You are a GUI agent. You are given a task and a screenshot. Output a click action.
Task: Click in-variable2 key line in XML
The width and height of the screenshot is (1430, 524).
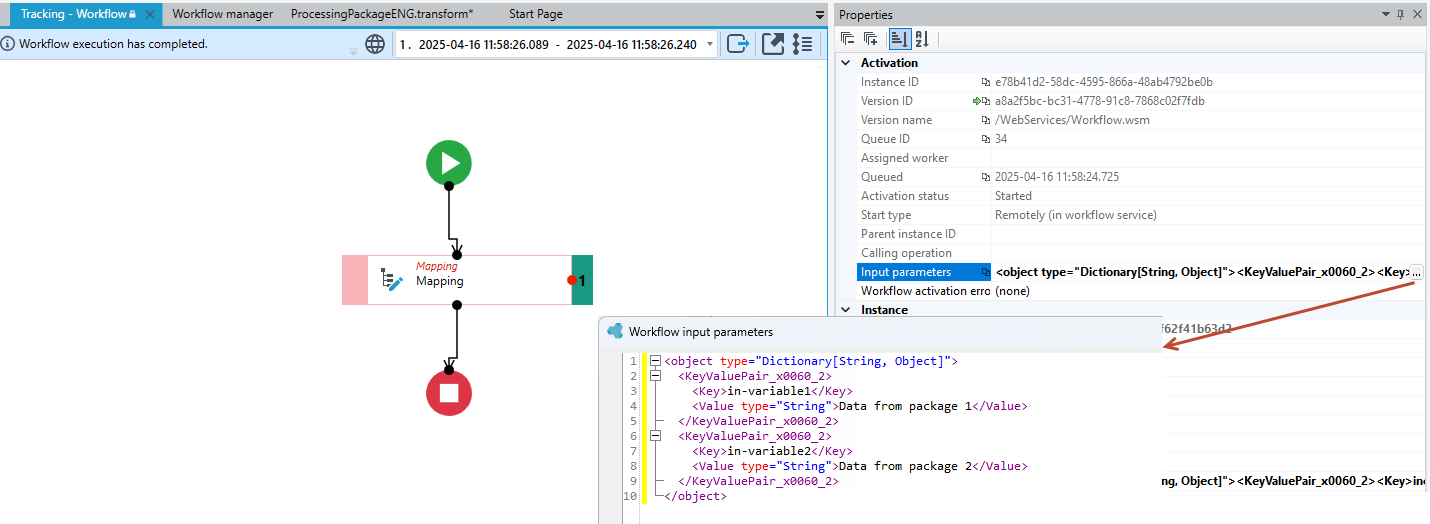(x=771, y=451)
